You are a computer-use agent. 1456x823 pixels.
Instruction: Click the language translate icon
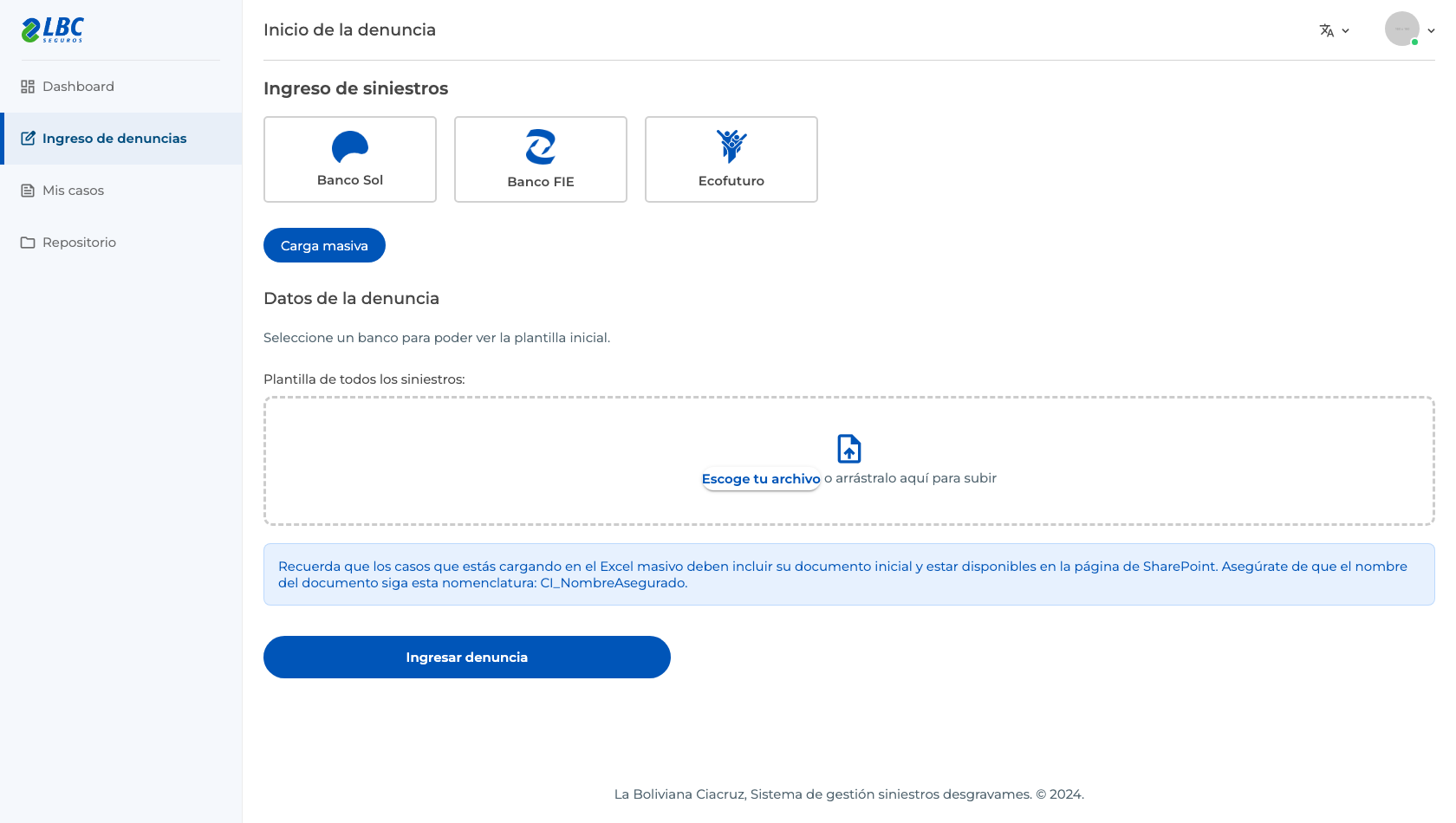click(x=1327, y=30)
